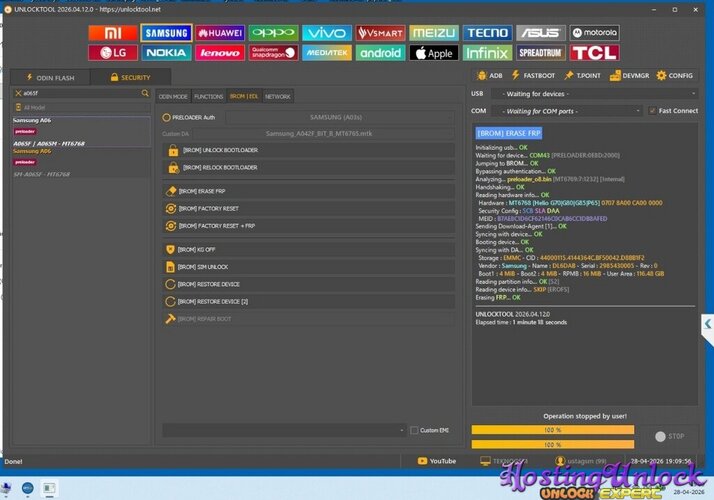This screenshot has height=500, width=714.
Task: Select the Vivo brand logo
Action: (x=327, y=33)
